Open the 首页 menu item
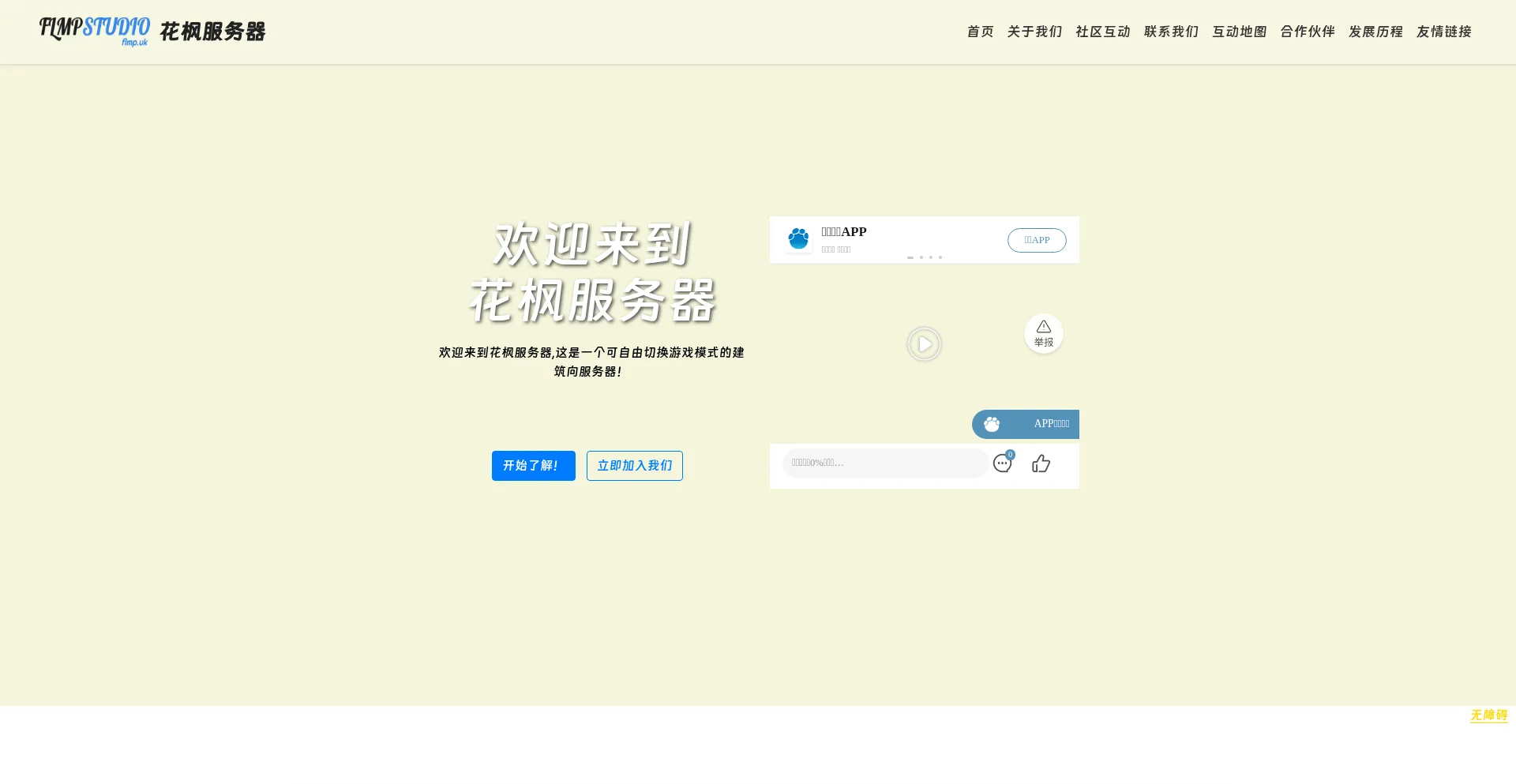1516x784 pixels. pyautogui.click(x=980, y=32)
